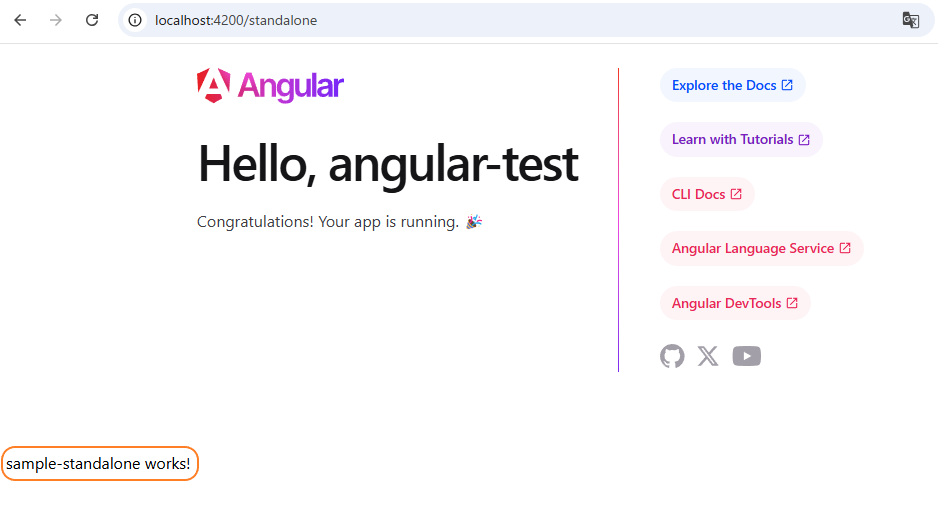Image resolution: width=938 pixels, height=505 pixels.
Task: Click 'Congratulations! Your app is running.' text
Action: 339,222
